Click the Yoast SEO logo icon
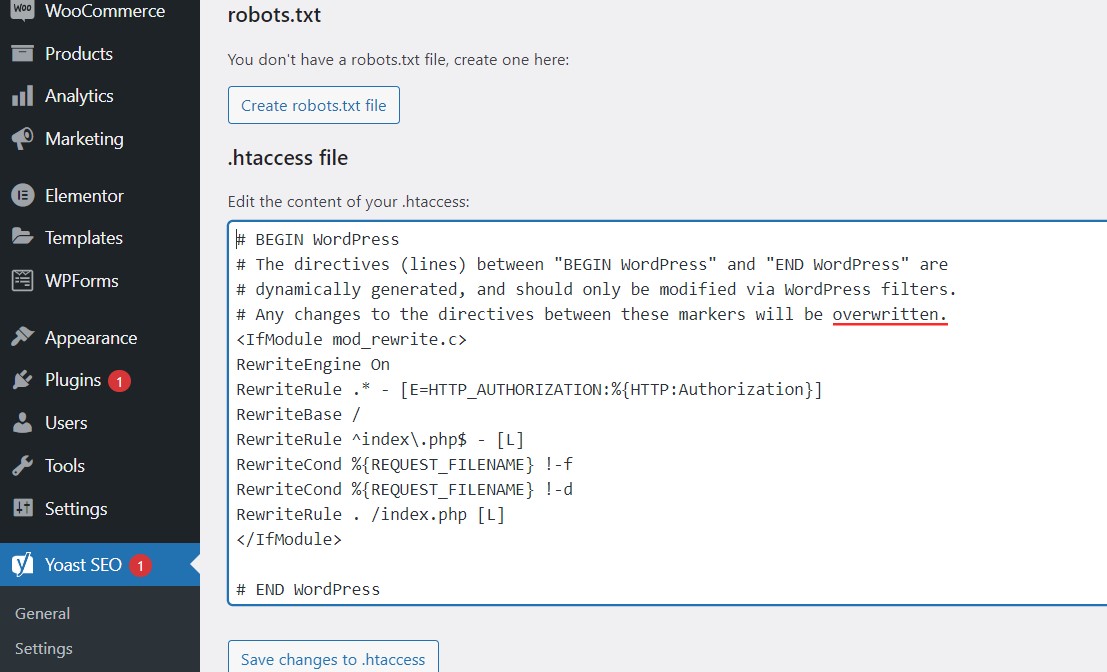The height and width of the screenshot is (672, 1107). pyautogui.click(x=23, y=565)
